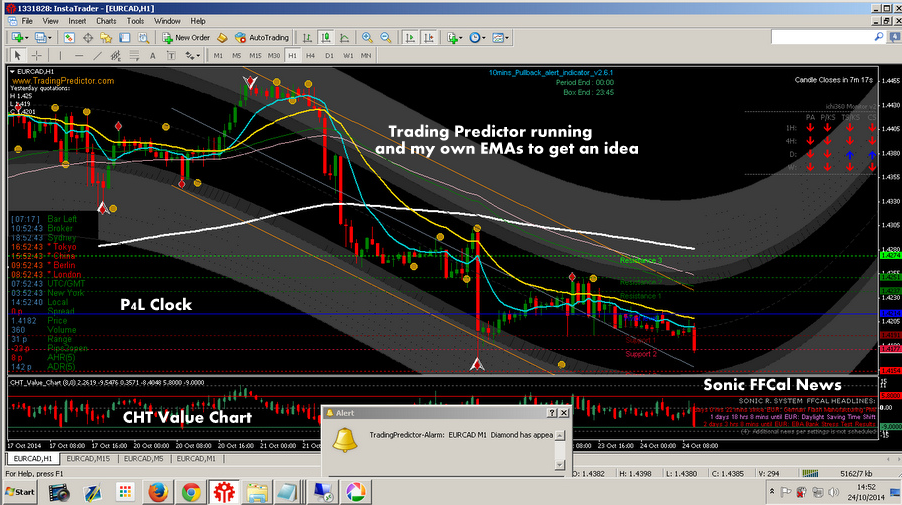902x505 pixels.
Task: Open the New Chart tool
Action: (16, 37)
